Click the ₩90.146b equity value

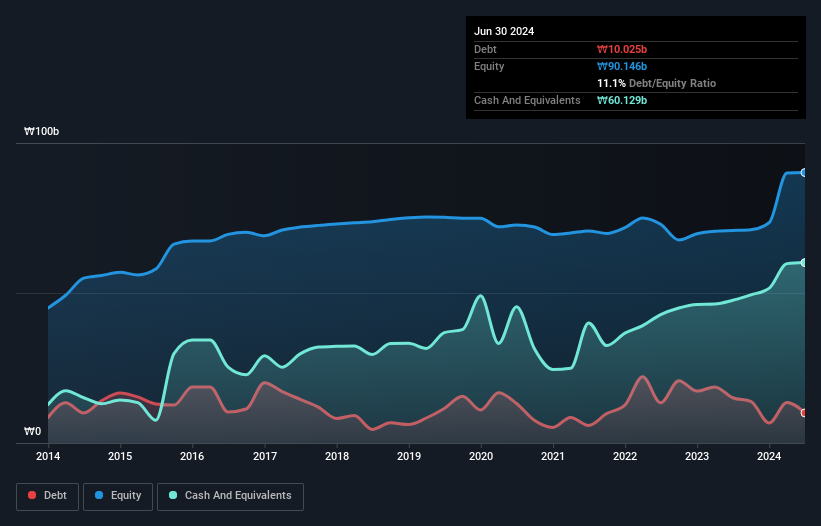click(622, 66)
